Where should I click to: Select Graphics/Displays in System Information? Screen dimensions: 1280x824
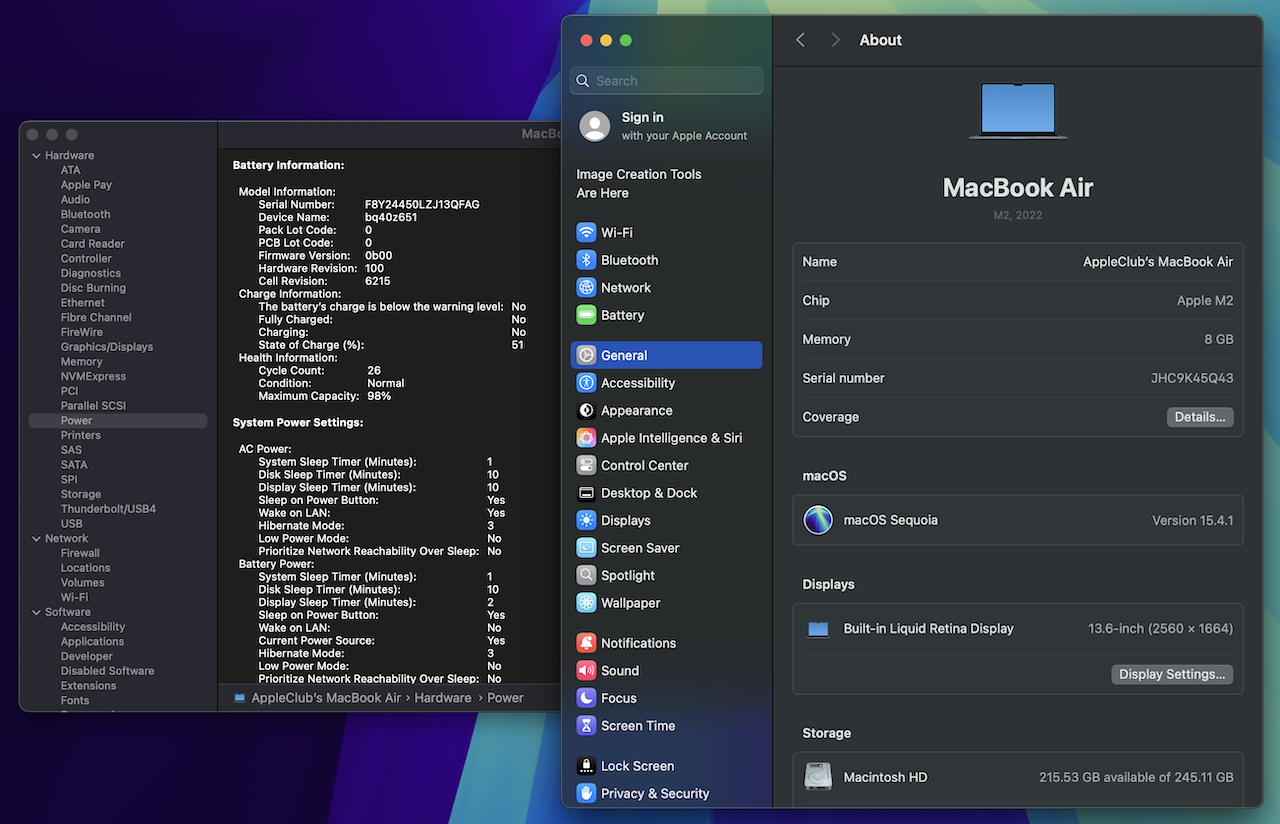pos(107,347)
